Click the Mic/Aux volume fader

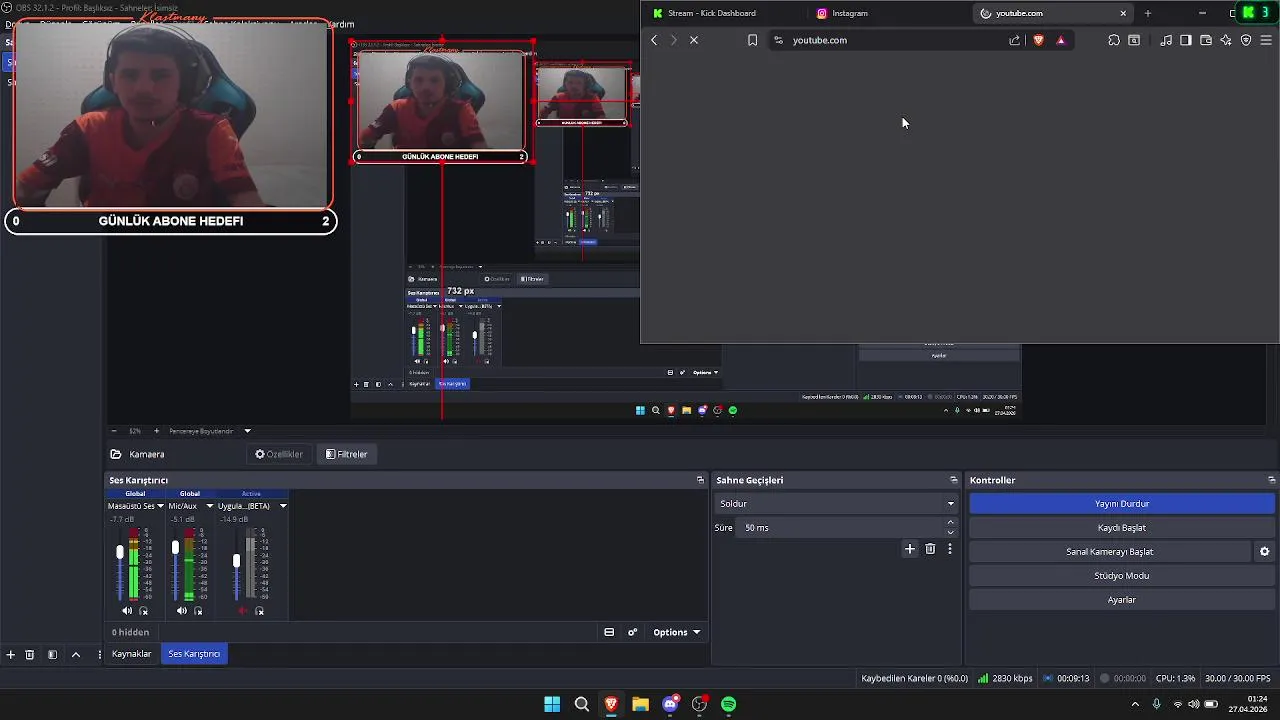[175, 548]
